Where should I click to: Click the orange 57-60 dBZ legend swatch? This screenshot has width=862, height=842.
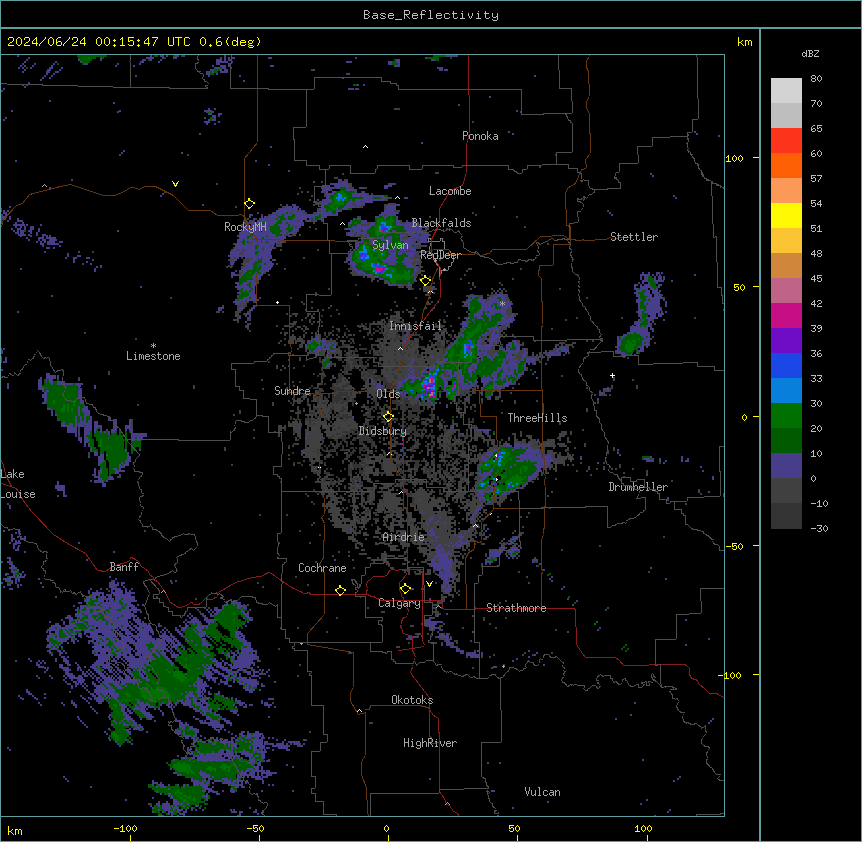tap(786, 165)
